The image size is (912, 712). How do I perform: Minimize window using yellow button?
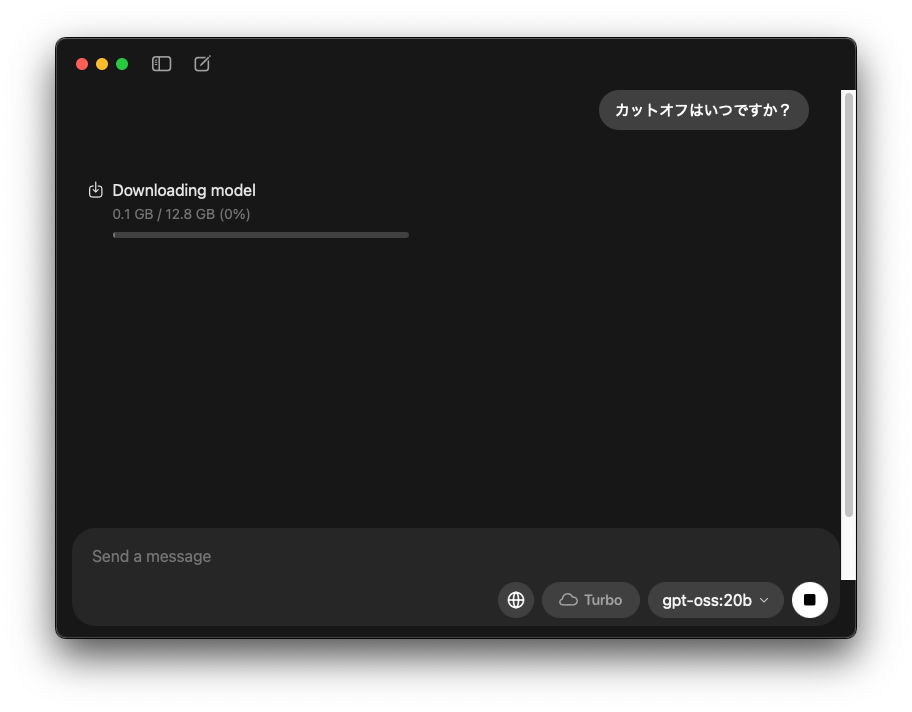[102, 64]
